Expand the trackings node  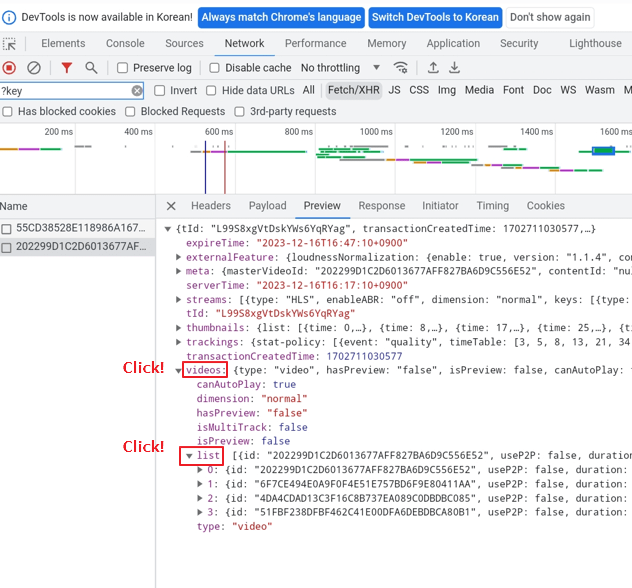[x=178, y=342]
